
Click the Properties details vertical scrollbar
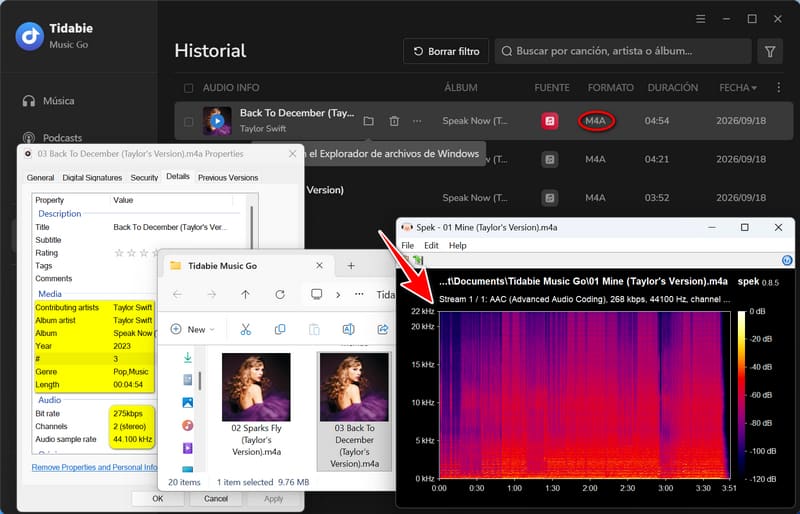pyautogui.click(x=252, y=225)
